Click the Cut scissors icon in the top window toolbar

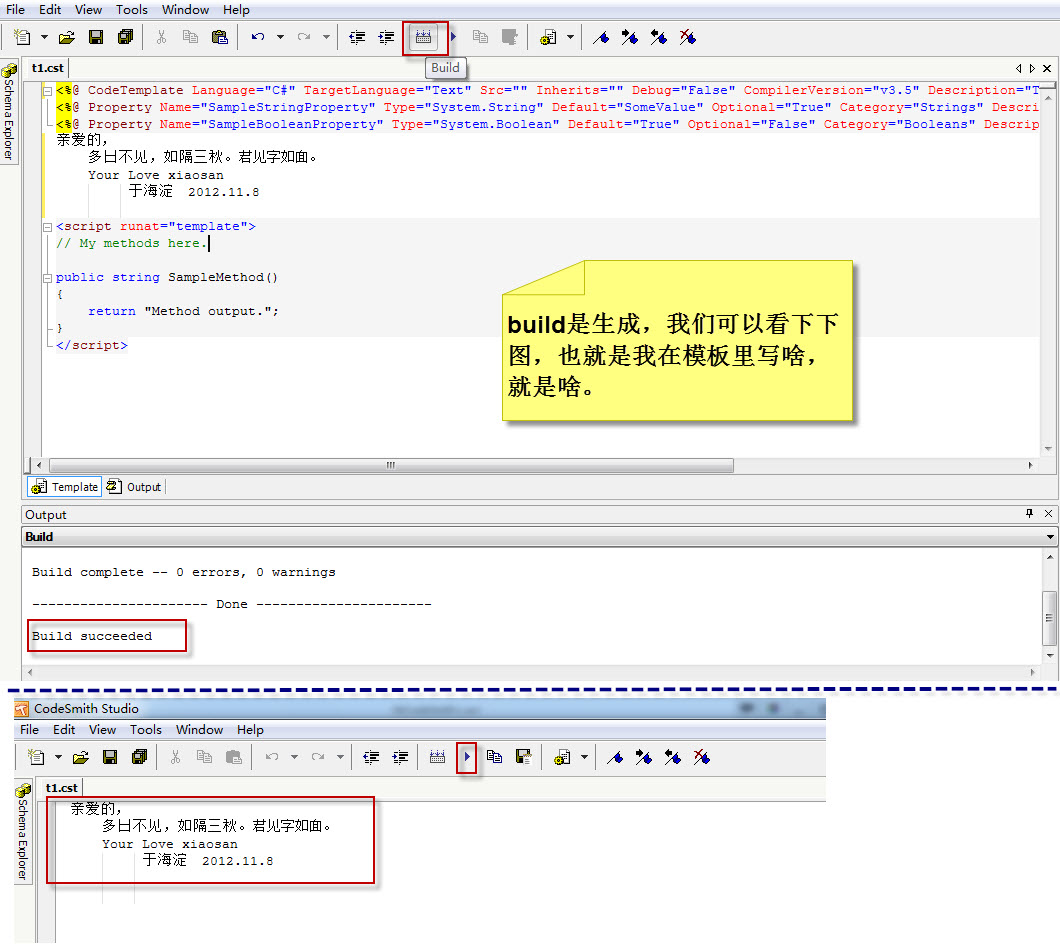[x=161, y=37]
